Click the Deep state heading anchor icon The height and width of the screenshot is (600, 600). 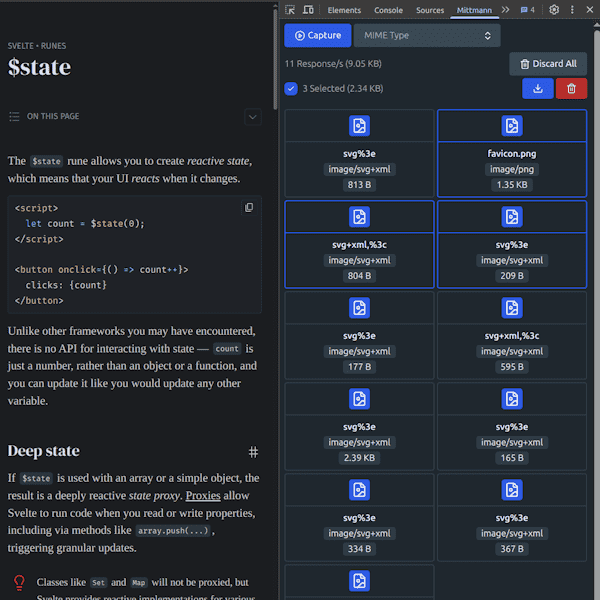(253, 452)
